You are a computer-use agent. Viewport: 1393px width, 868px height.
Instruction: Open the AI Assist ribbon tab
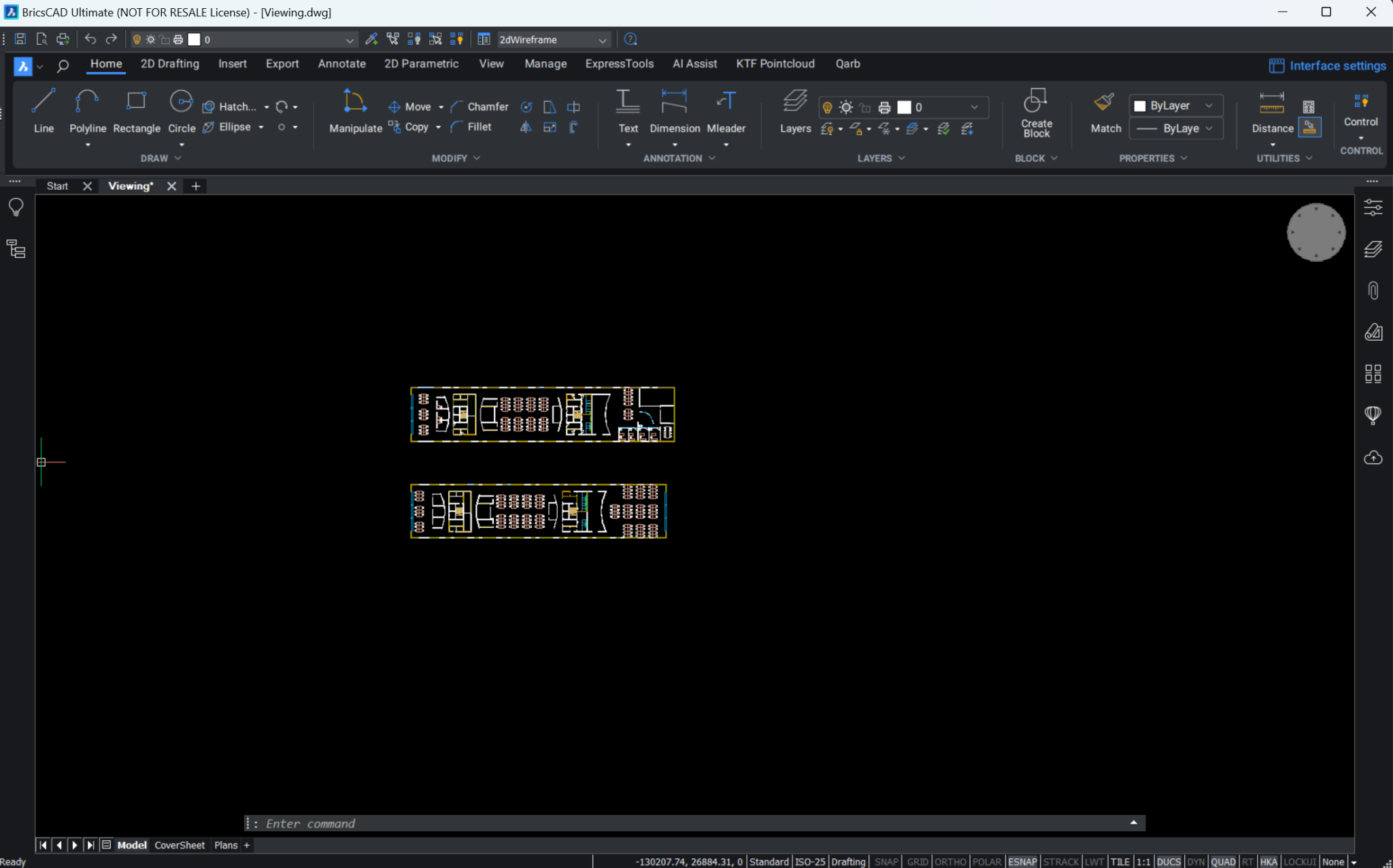pyautogui.click(x=694, y=64)
